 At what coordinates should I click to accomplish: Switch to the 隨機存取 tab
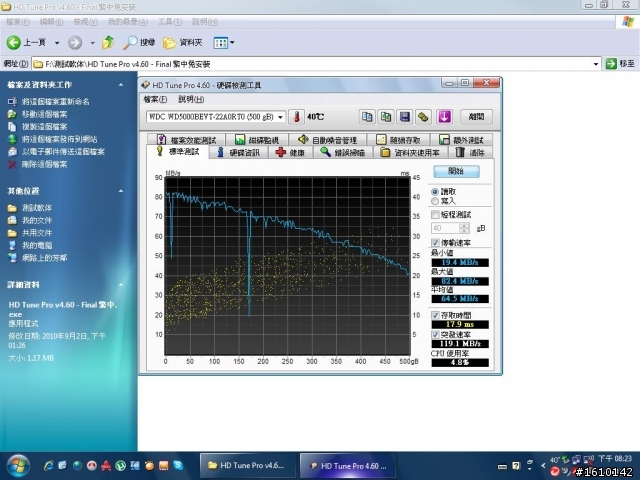(398, 140)
